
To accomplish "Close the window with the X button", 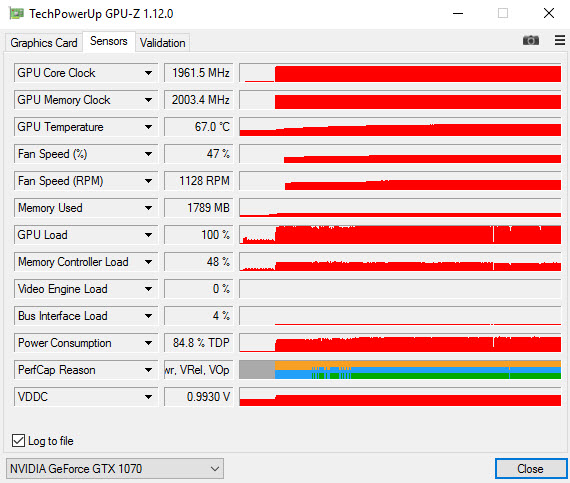I will point(549,13).
